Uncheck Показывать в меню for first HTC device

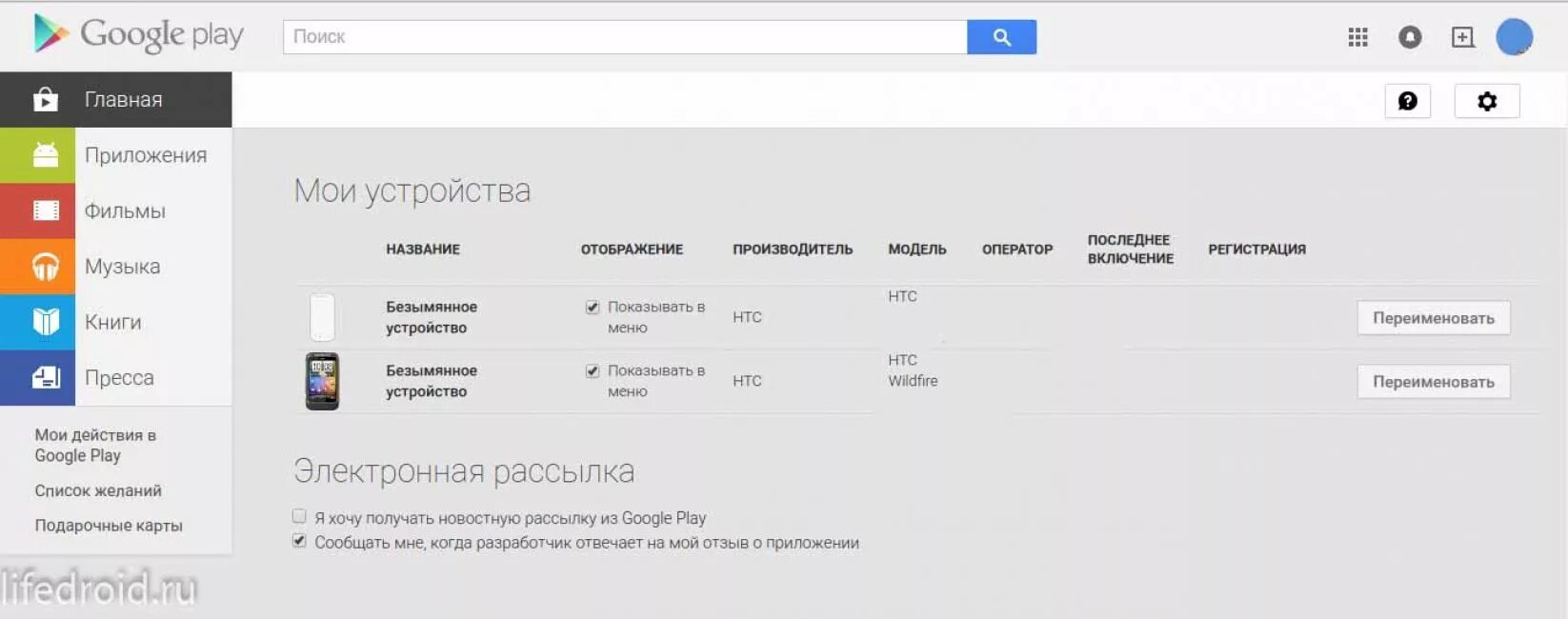[593, 307]
